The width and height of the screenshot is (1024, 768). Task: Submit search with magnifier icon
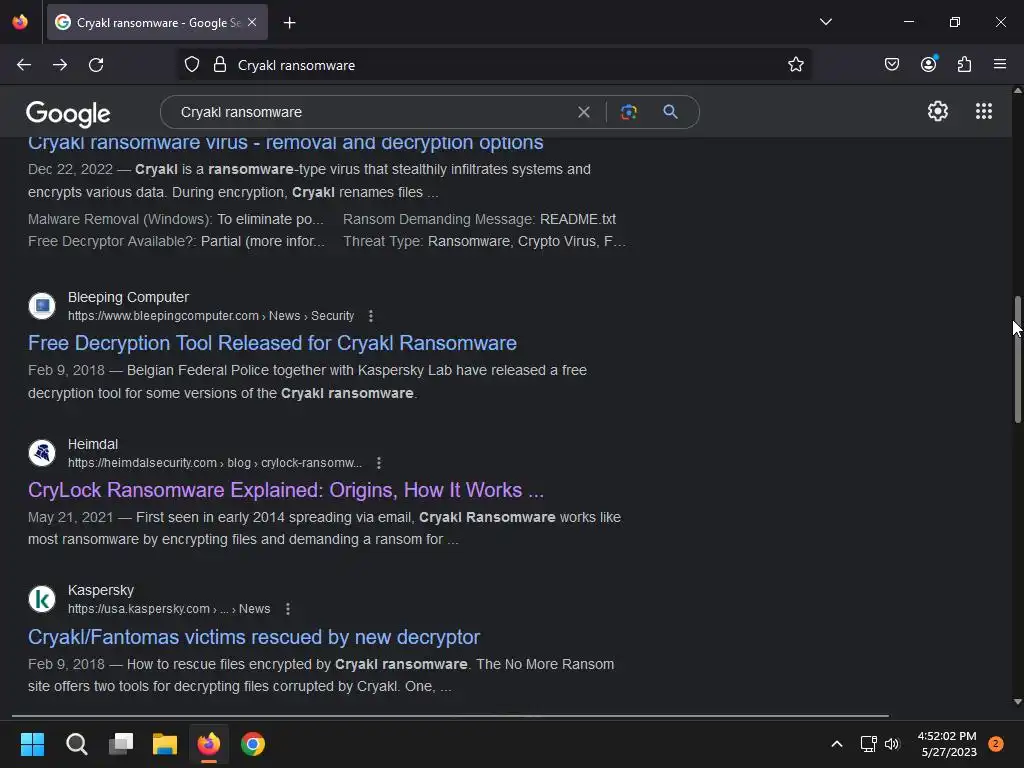(x=670, y=112)
